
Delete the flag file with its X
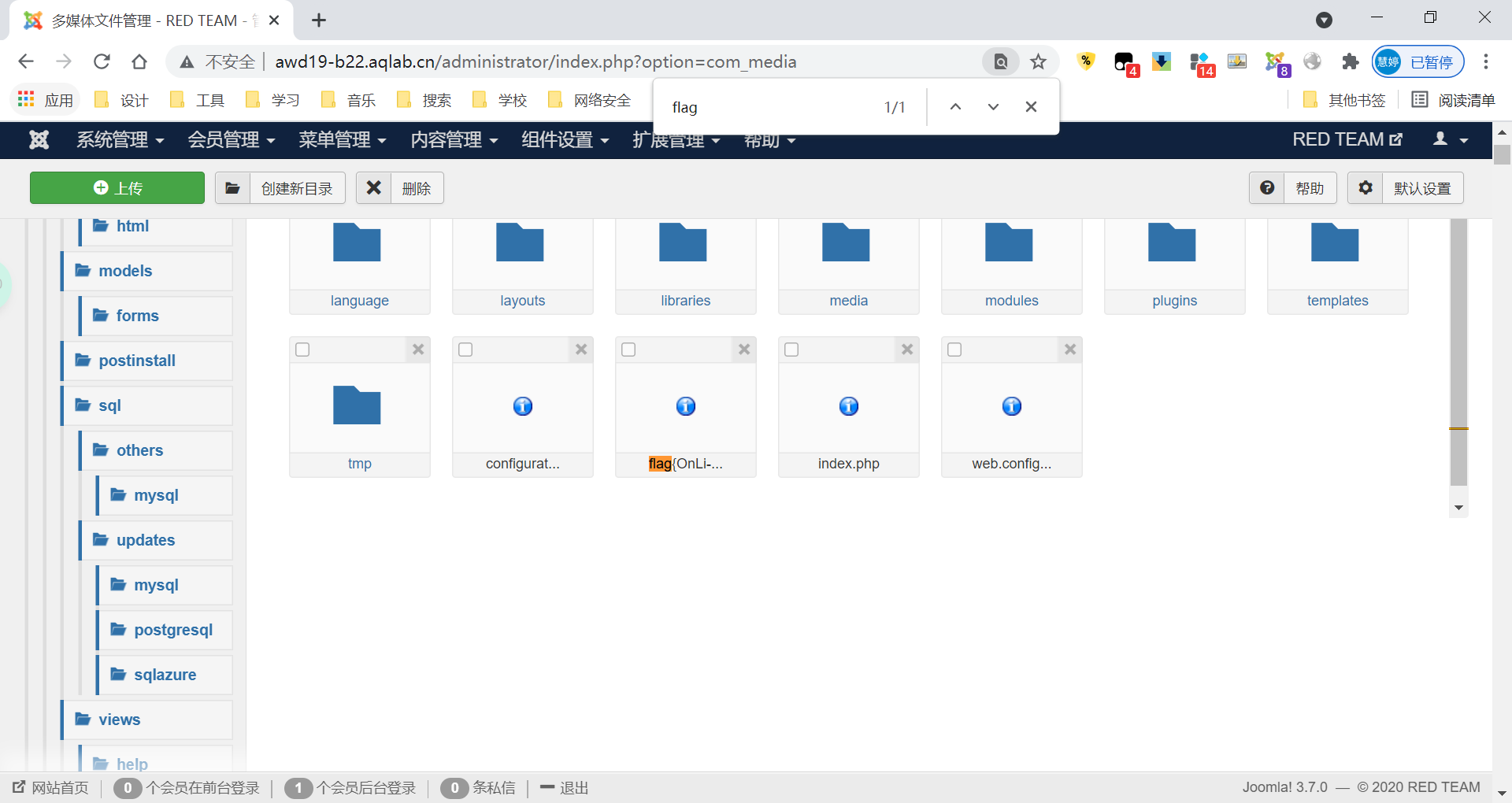[x=744, y=350]
